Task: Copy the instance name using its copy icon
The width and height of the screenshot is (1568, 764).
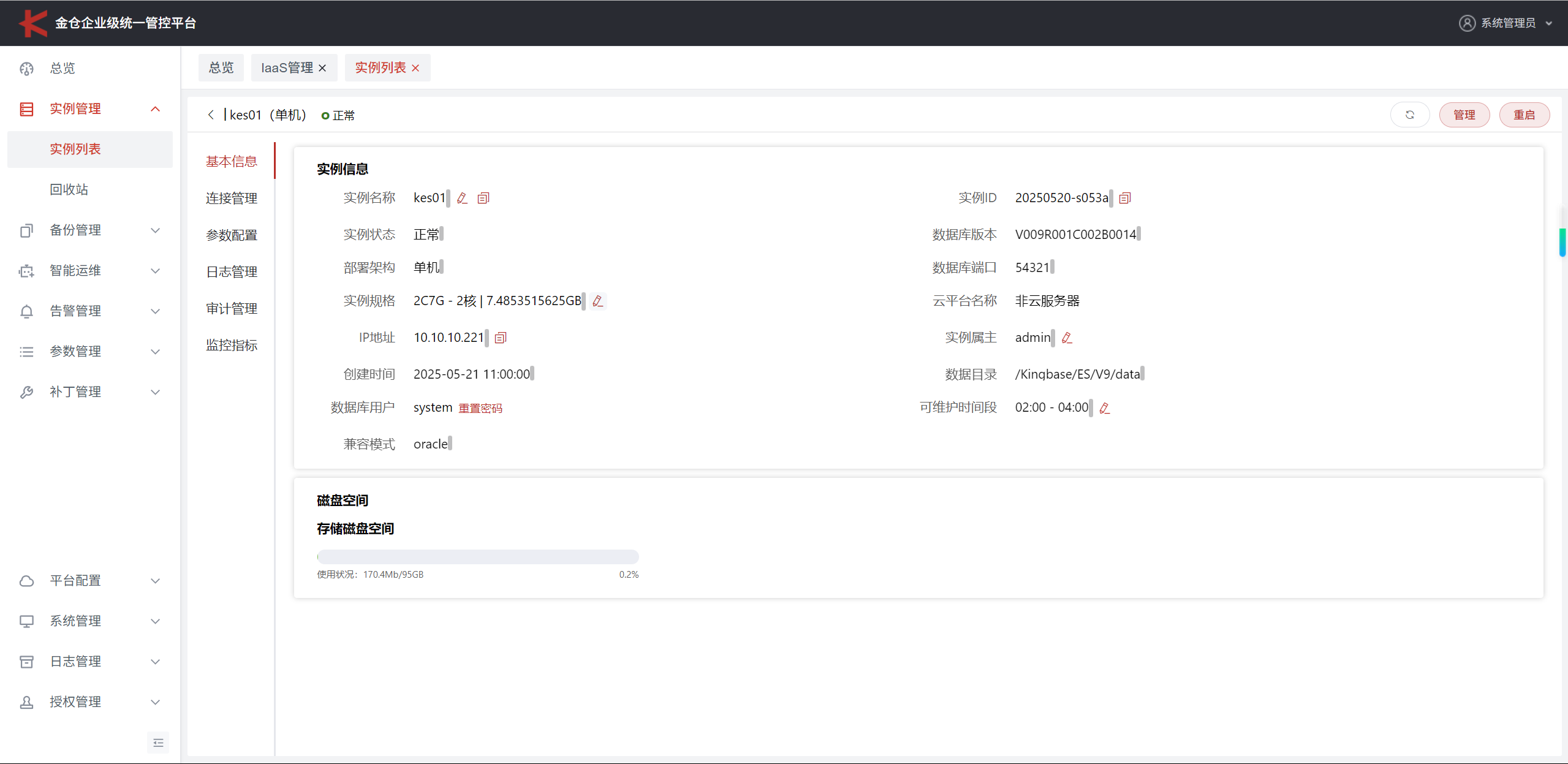Action: (x=483, y=198)
